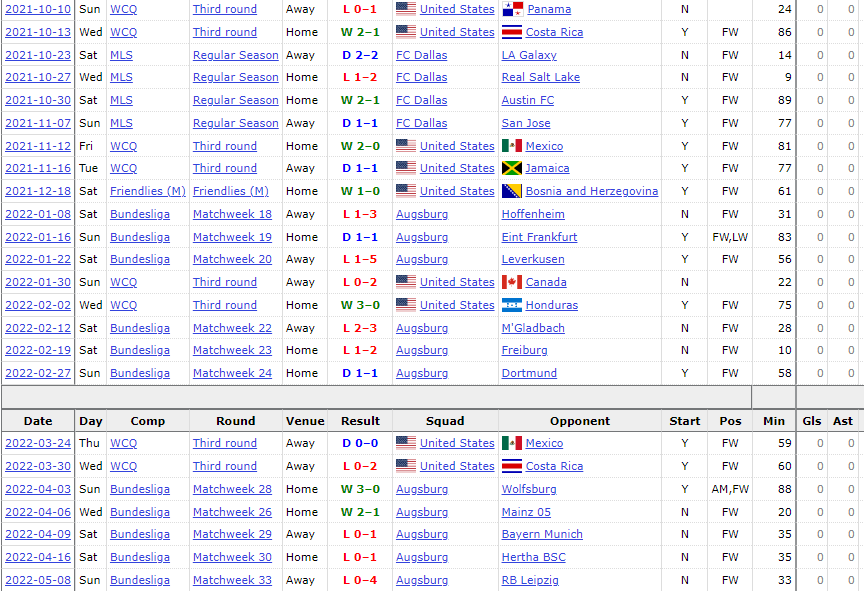Click the Panama flag icon
This screenshot has width=864, height=591.
(x=512, y=9)
